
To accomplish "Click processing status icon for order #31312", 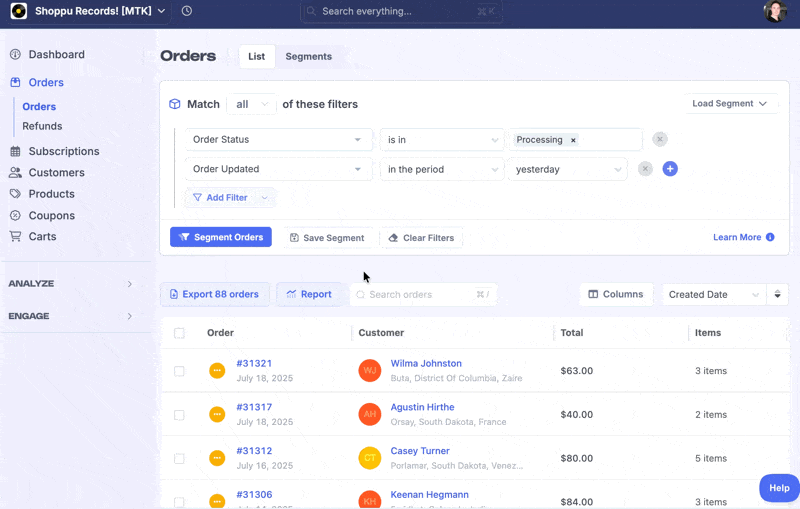I will tap(217, 458).
